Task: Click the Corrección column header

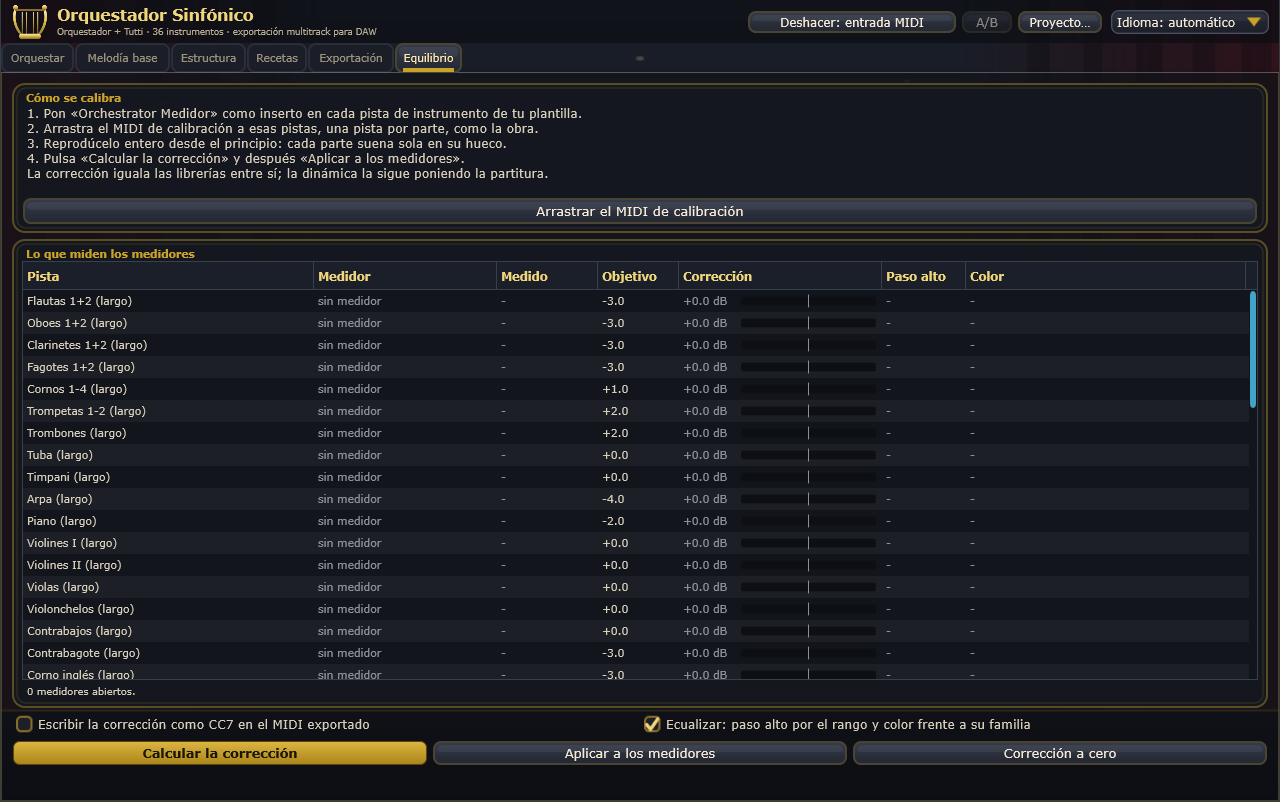Action: coord(779,276)
